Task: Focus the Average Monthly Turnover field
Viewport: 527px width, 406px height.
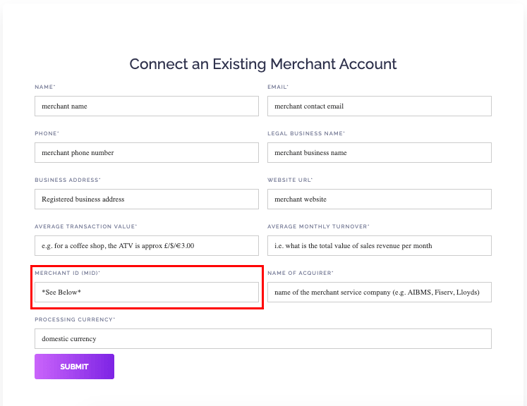Action: pos(379,246)
